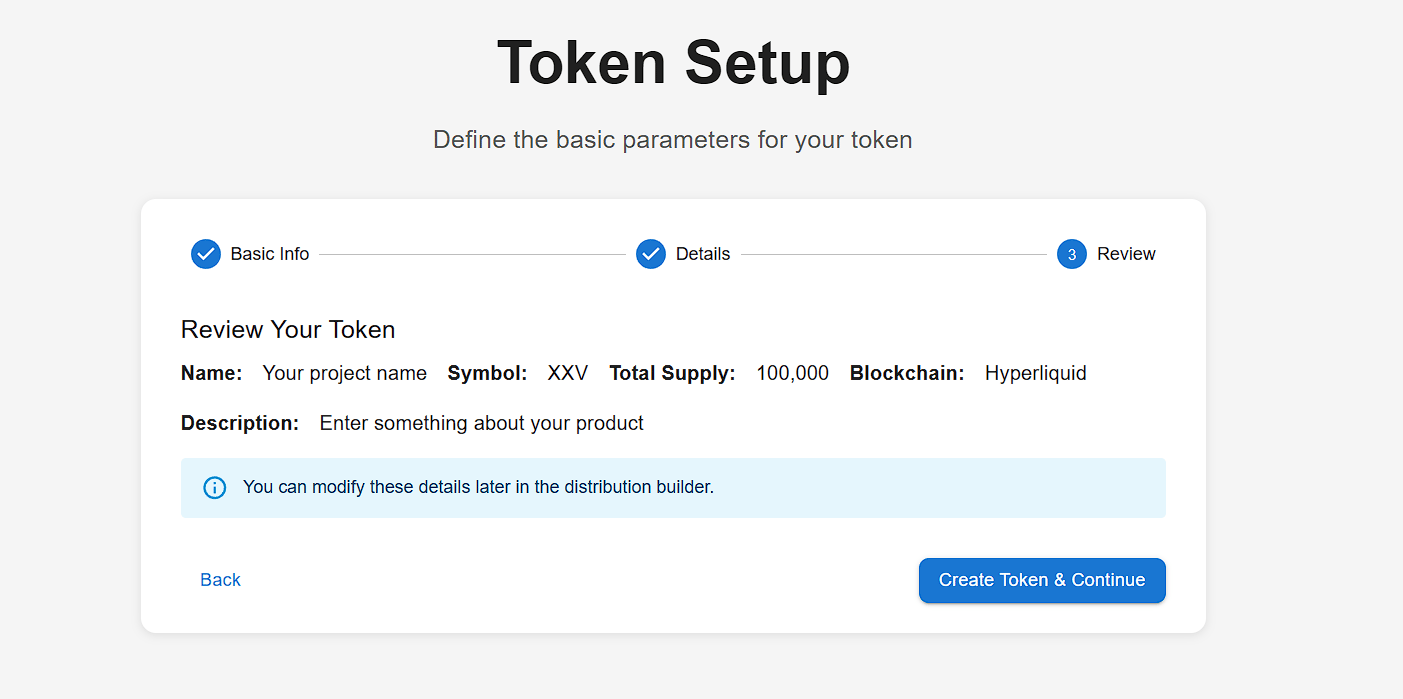The image size is (1403, 699).
Task: Click the 'Define the basic parameters' subtitle
Action: tap(672, 139)
